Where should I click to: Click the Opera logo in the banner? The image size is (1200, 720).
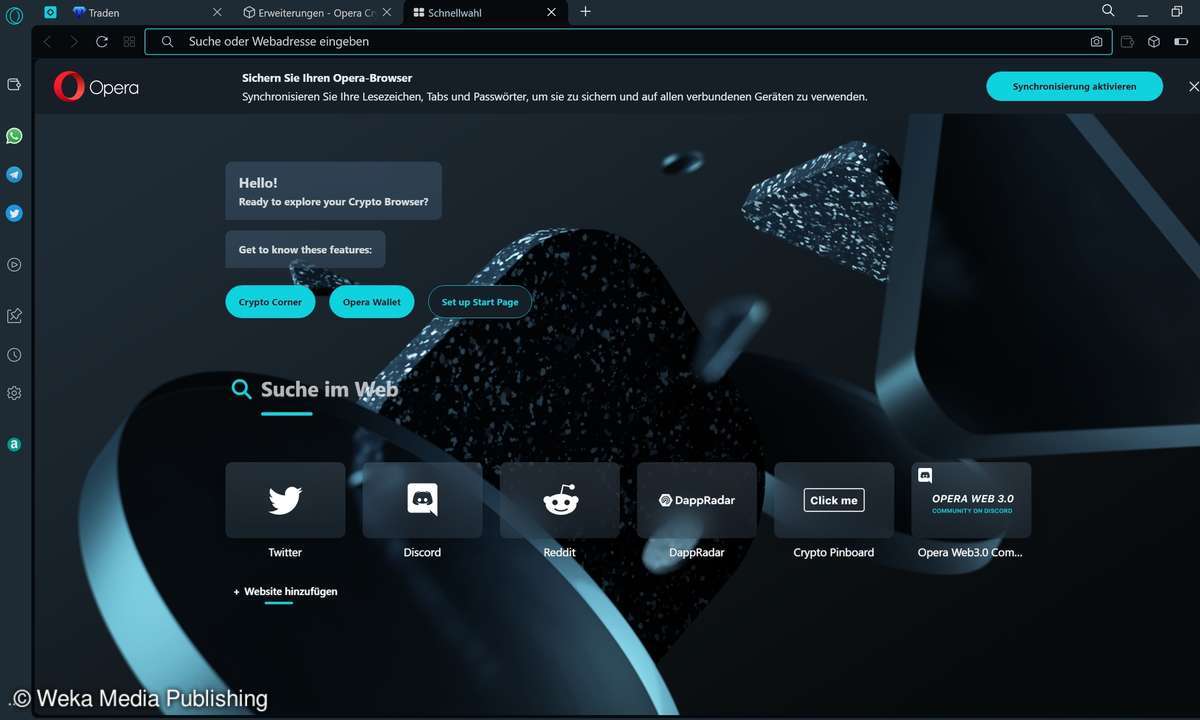pyautogui.click(x=96, y=87)
